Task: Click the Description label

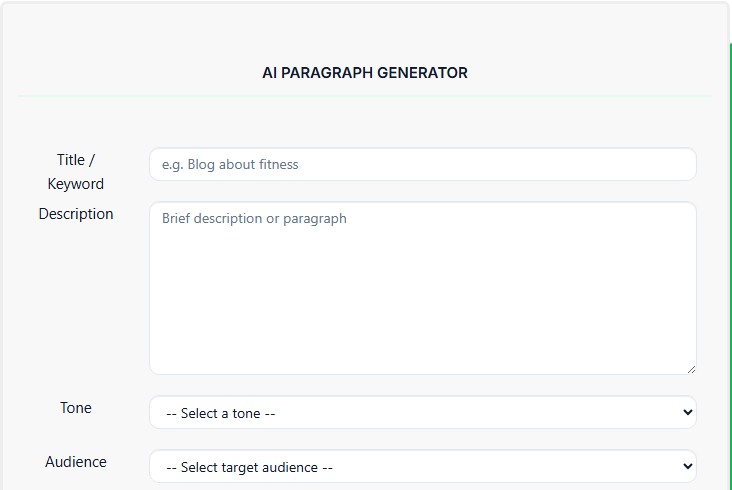Action: (76, 214)
